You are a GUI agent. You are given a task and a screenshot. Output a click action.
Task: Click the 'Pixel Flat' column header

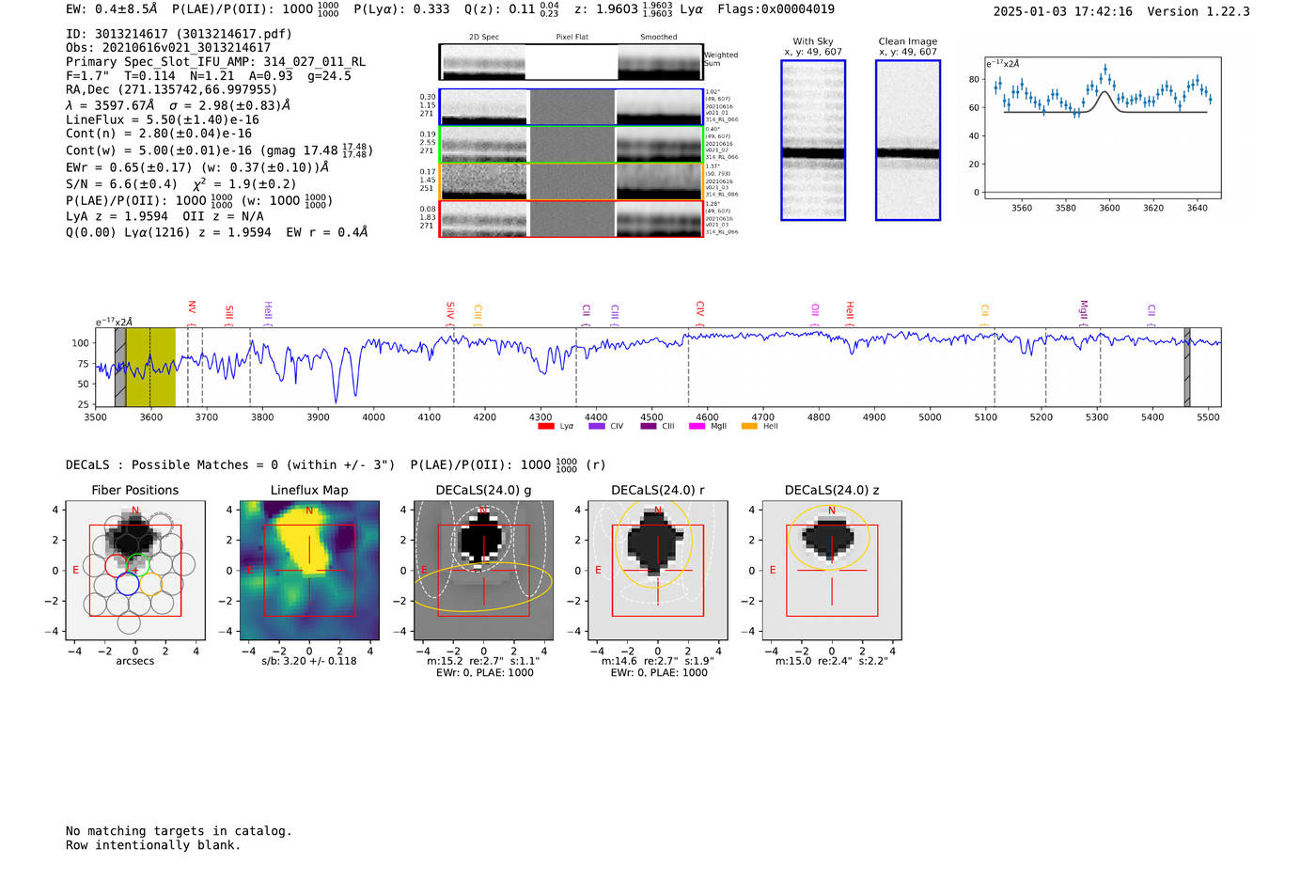point(572,37)
